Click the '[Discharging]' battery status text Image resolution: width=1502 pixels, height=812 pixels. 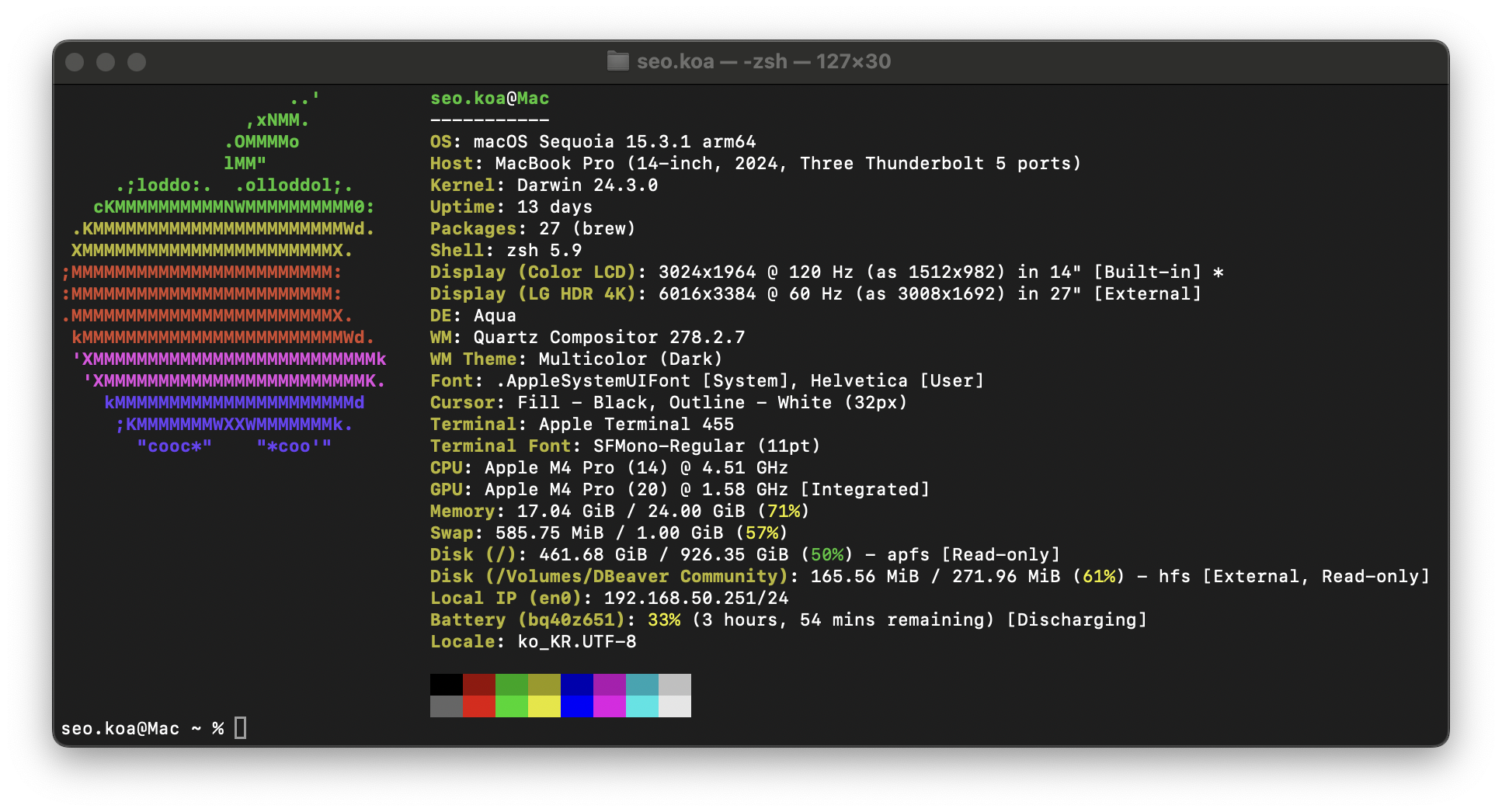pos(1077,620)
